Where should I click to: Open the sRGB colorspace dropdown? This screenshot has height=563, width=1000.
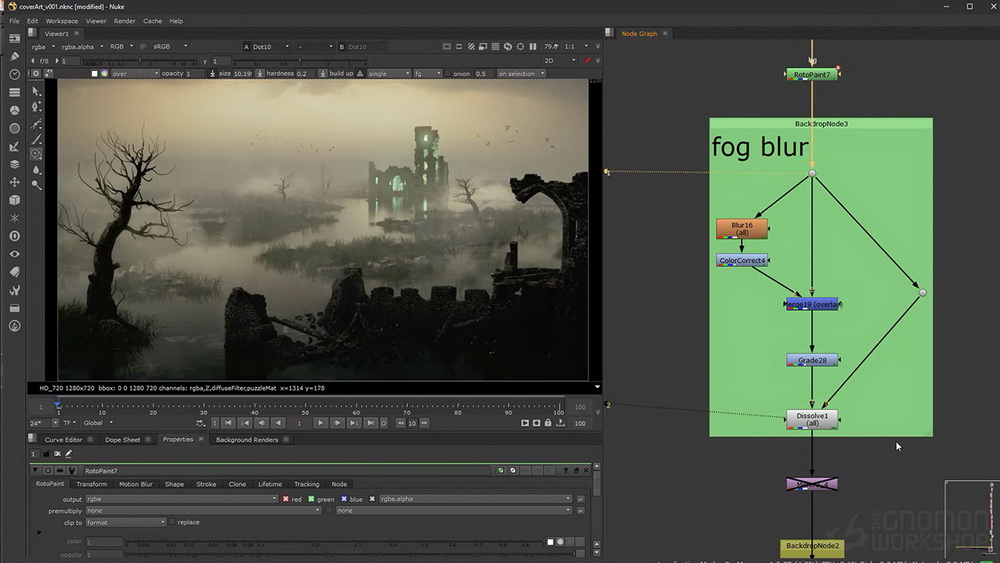point(170,47)
